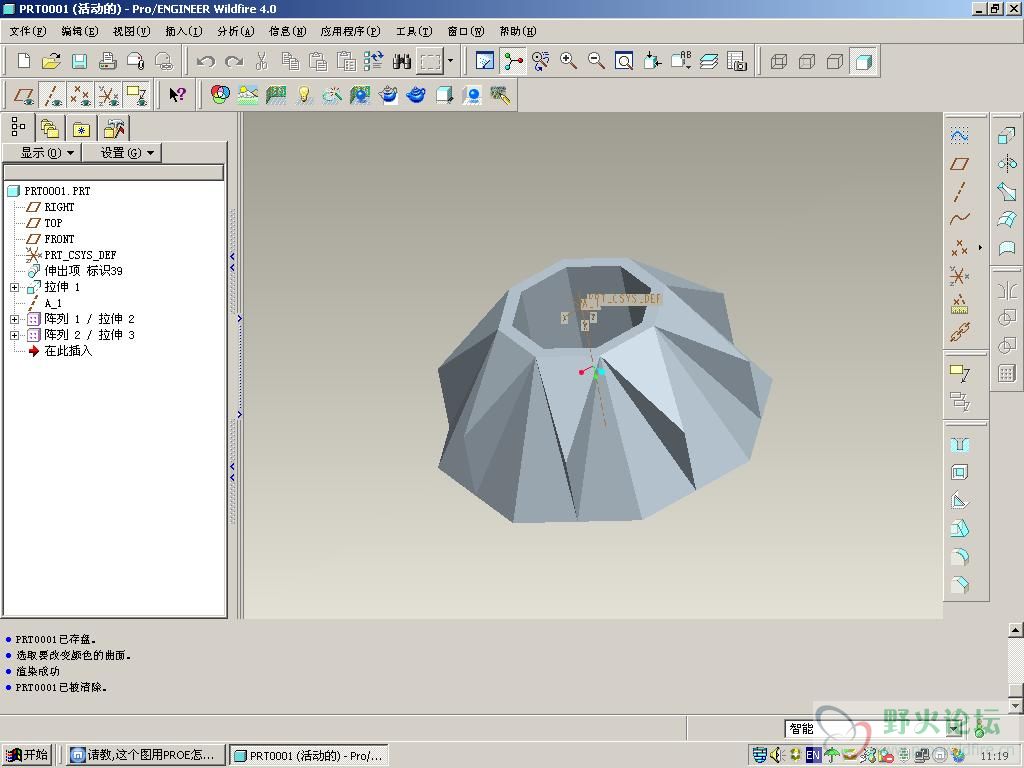The width and height of the screenshot is (1024, 768).
Task: Open the 视图(V) menu
Action: point(131,31)
